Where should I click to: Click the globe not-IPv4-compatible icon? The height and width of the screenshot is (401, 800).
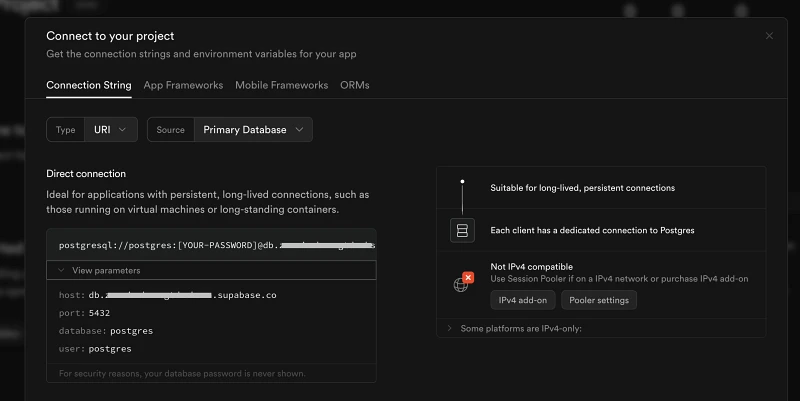coord(463,283)
